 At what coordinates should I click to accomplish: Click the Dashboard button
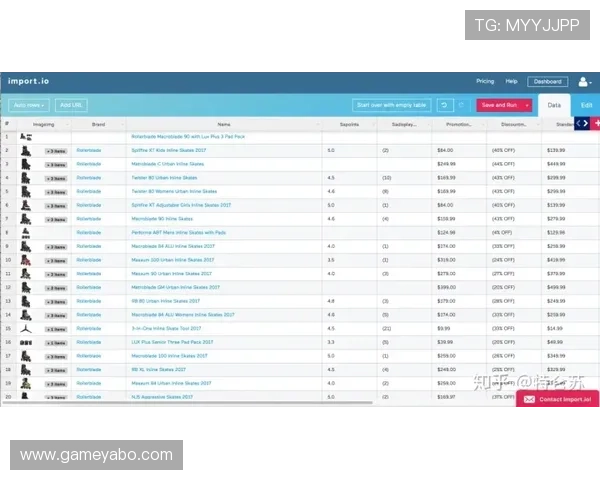546,81
